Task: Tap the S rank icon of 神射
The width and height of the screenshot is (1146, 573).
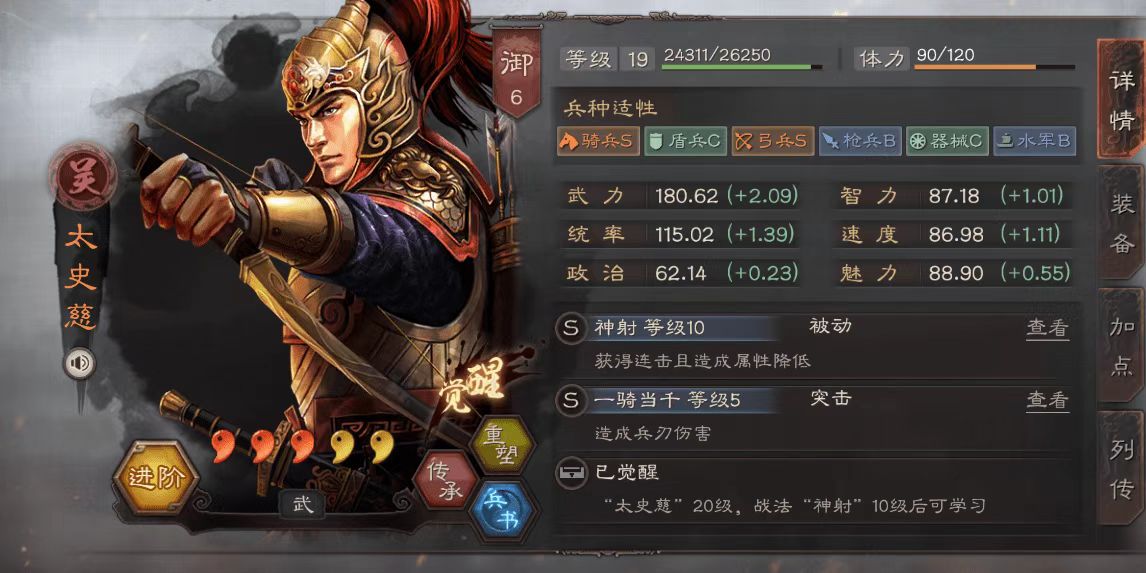Action: pyautogui.click(x=570, y=327)
